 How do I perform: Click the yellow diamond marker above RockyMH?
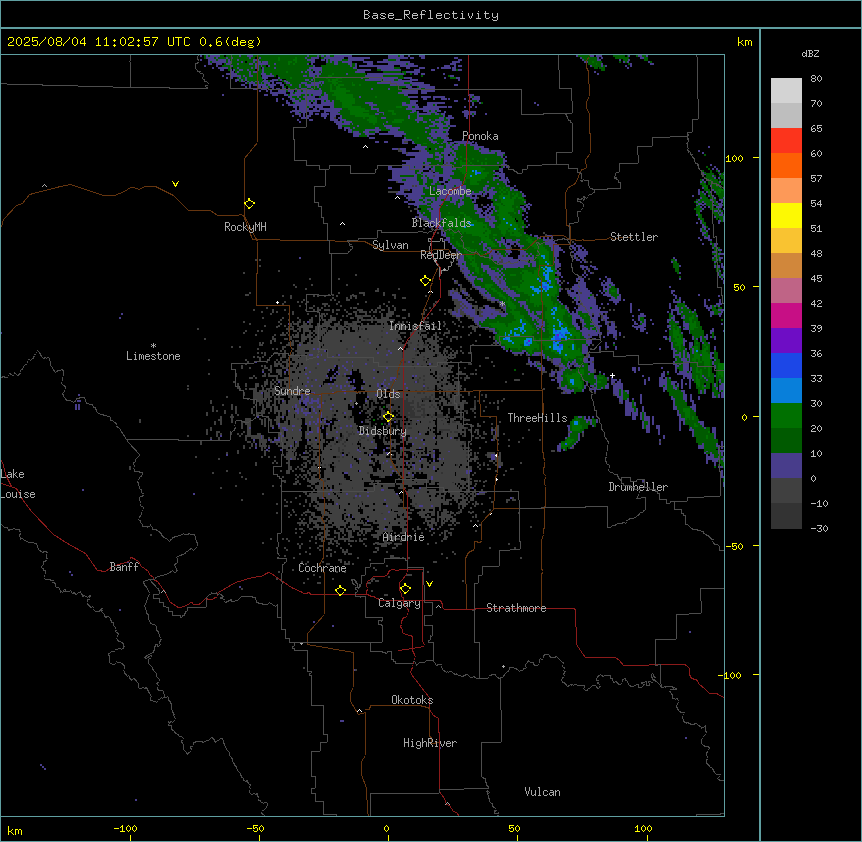(250, 204)
